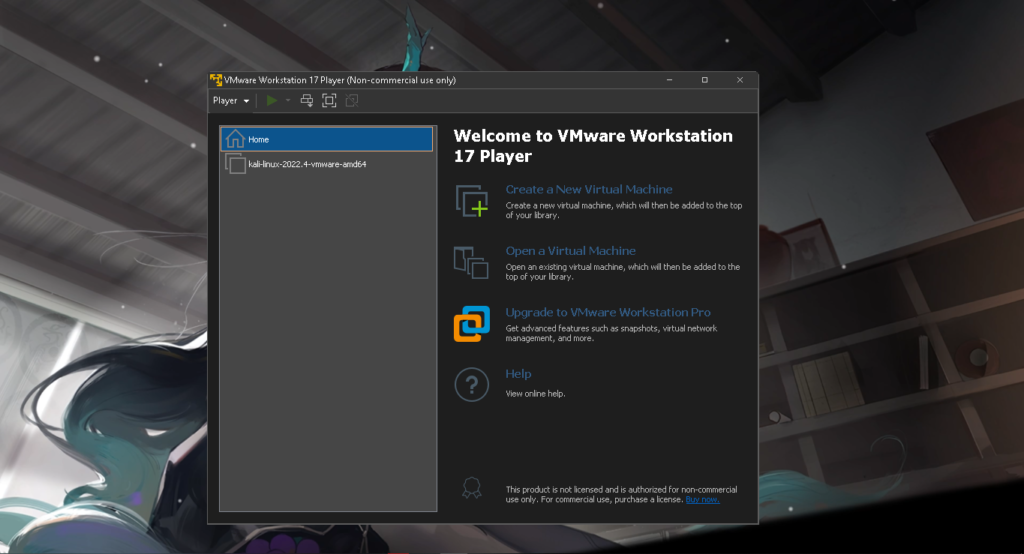Click the kali-linux VM icon
1024x554 pixels.
(235, 164)
